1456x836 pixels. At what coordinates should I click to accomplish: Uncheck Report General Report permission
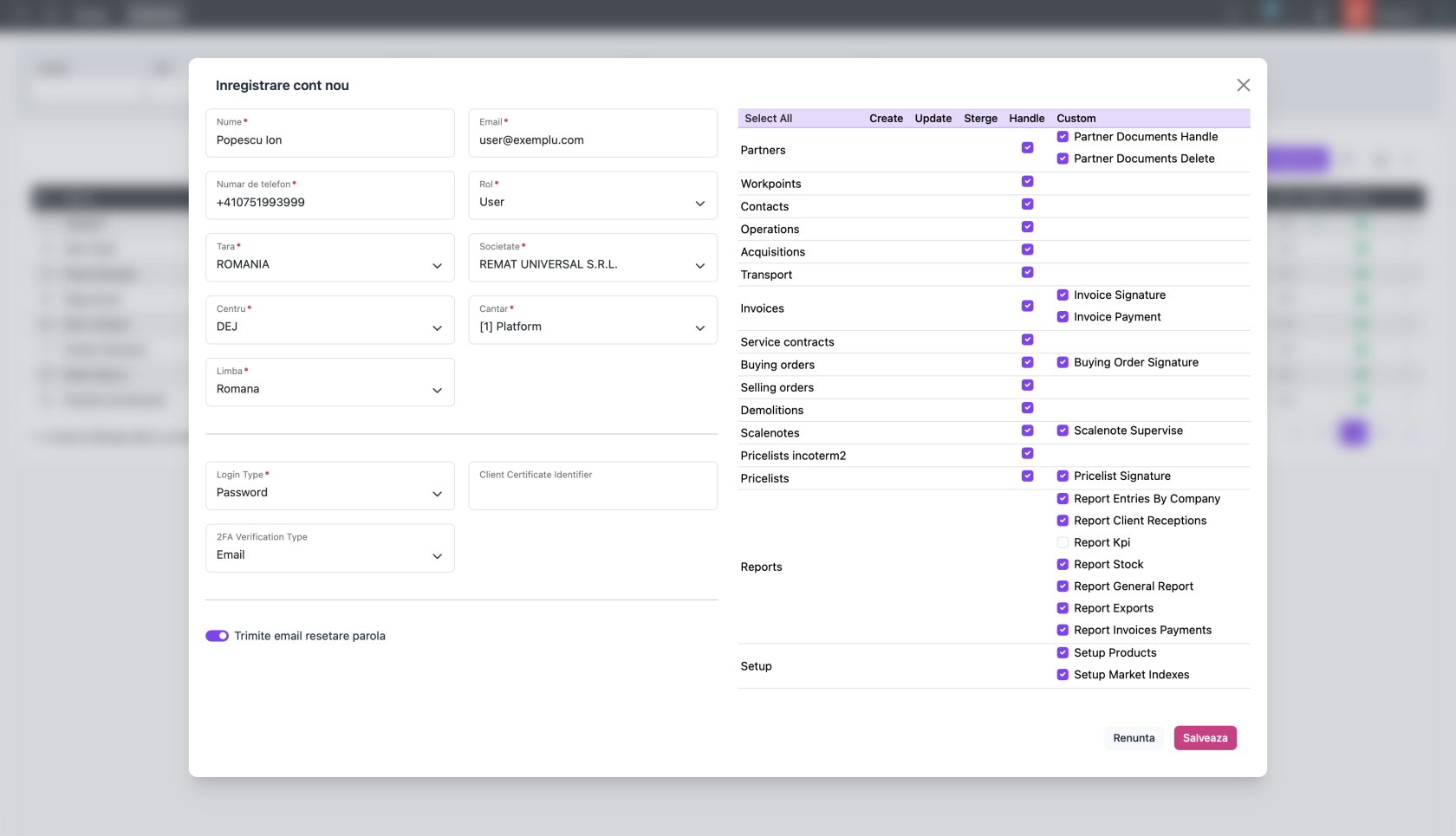(1063, 586)
